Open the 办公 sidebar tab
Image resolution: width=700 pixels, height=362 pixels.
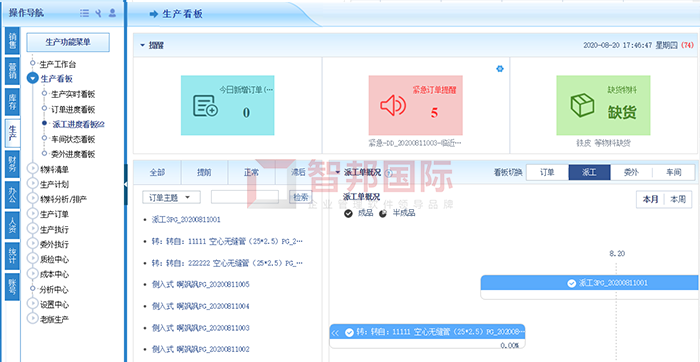(x=12, y=194)
